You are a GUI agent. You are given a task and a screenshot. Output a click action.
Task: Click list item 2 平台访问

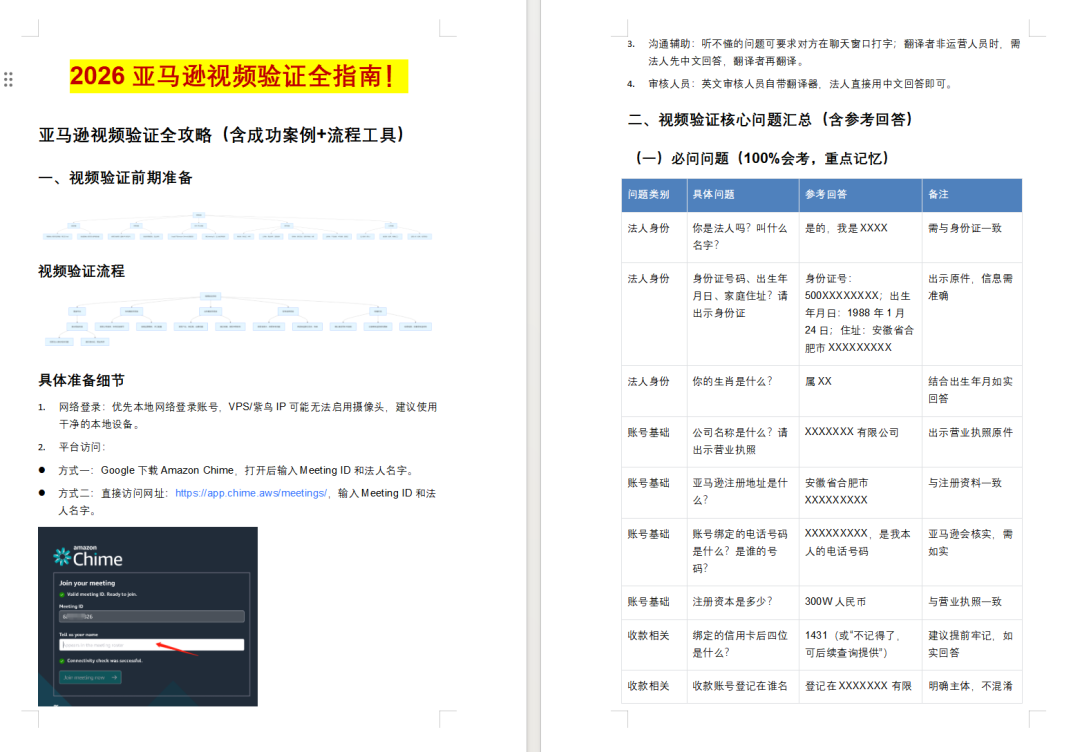(x=72, y=447)
